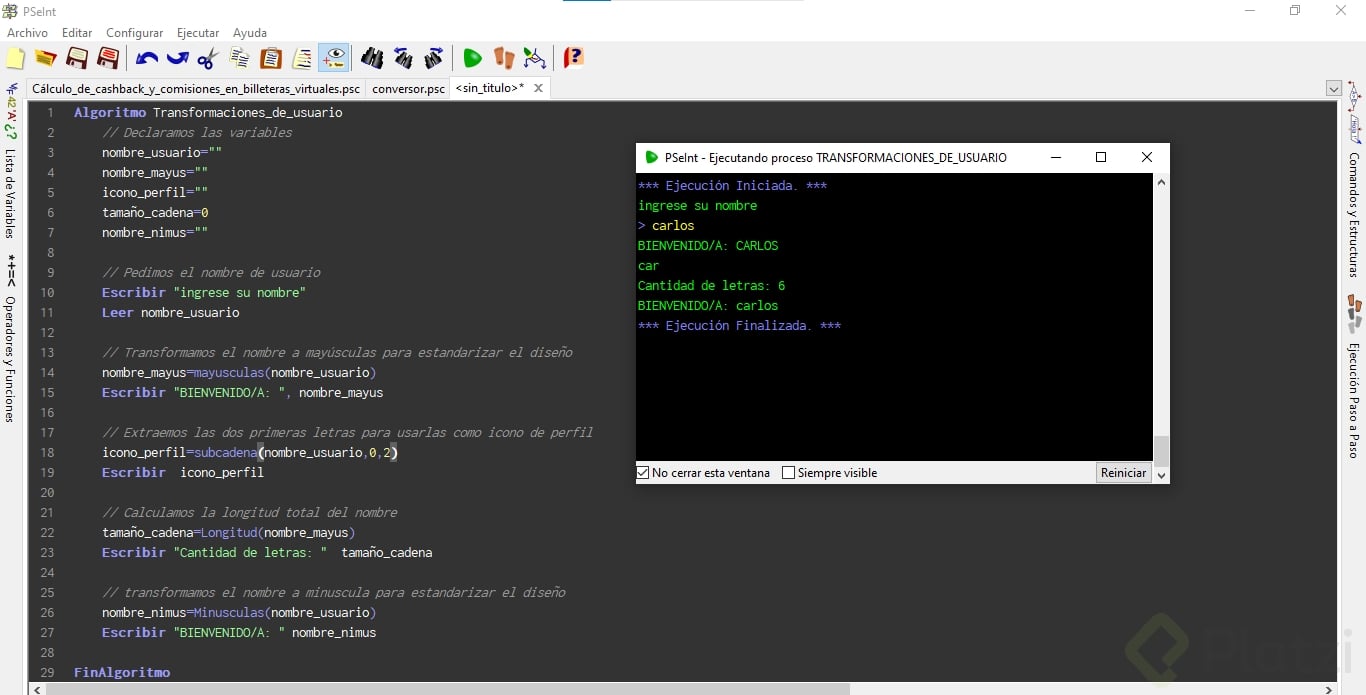Click editor horizontal scrollbar right arrow
Image resolution: width=1366 pixels, height=695 pixels.
click(x=1329, y=689)
